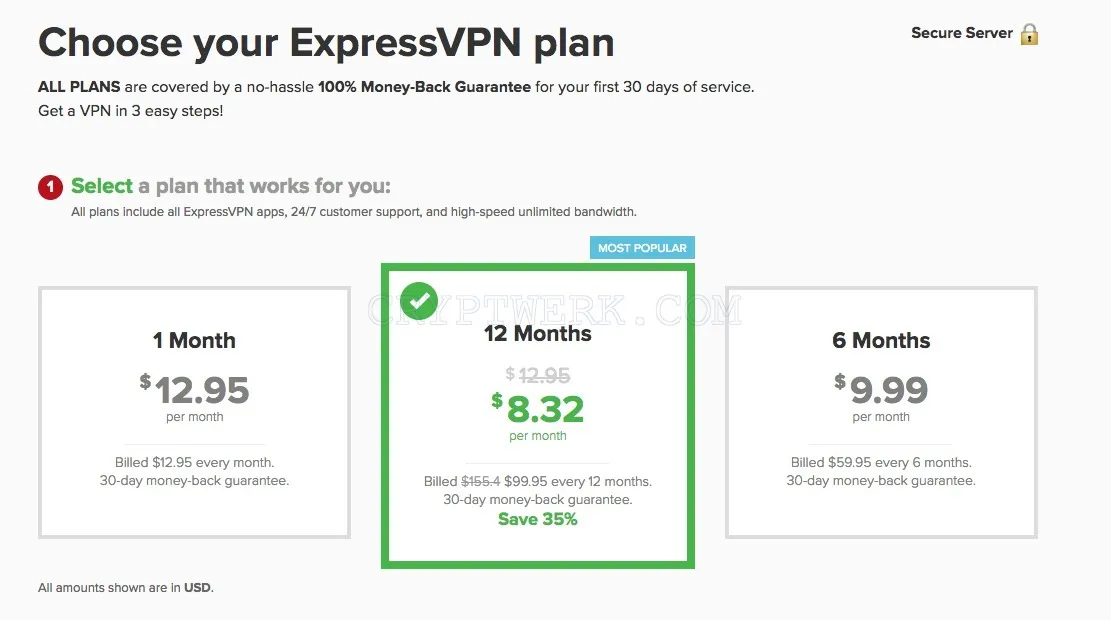
Task: Select the 12 Months plan card
Action: tap(538, 416)
